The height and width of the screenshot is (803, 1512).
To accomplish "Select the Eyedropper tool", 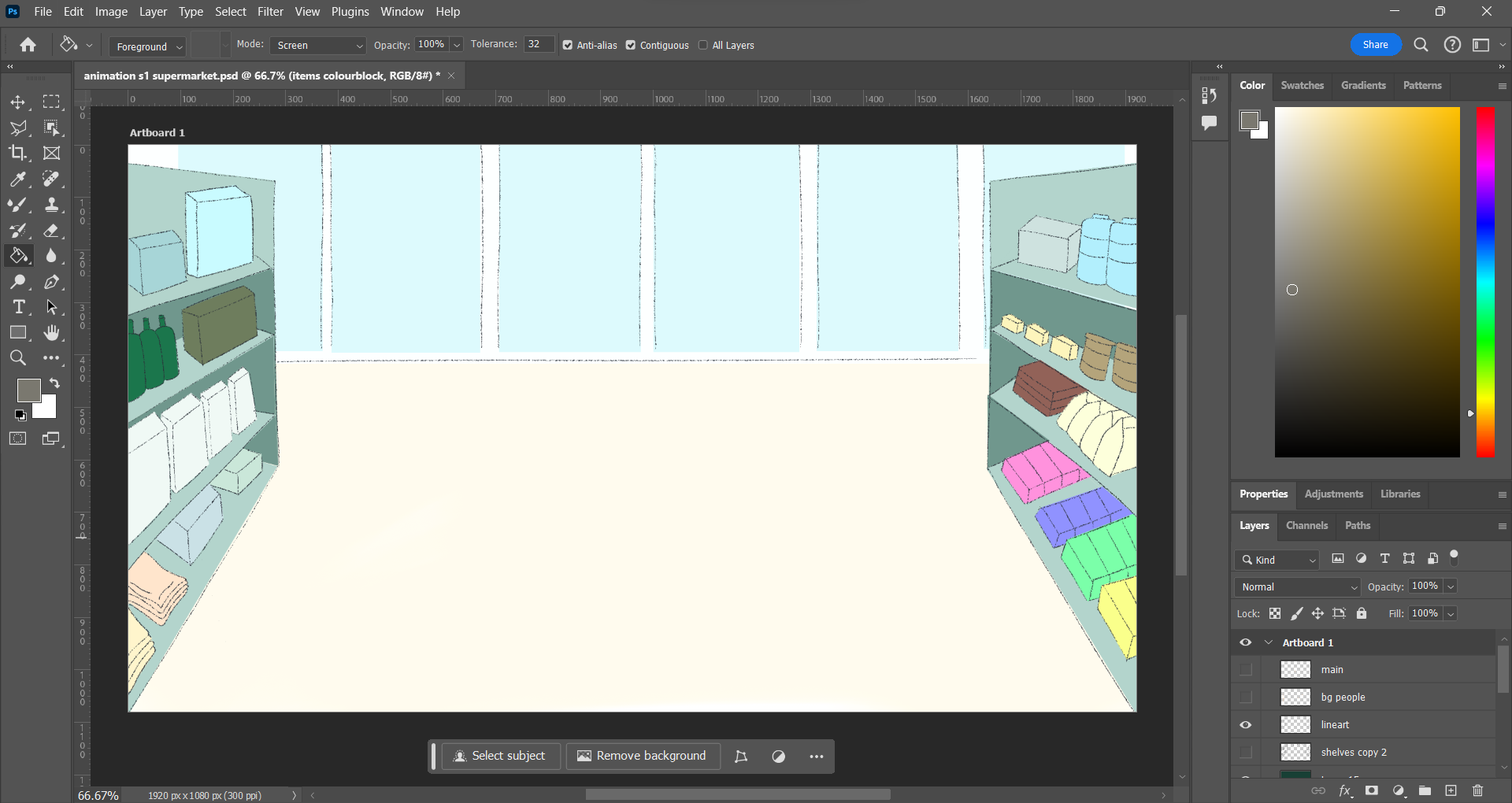I will click(17, 179).
